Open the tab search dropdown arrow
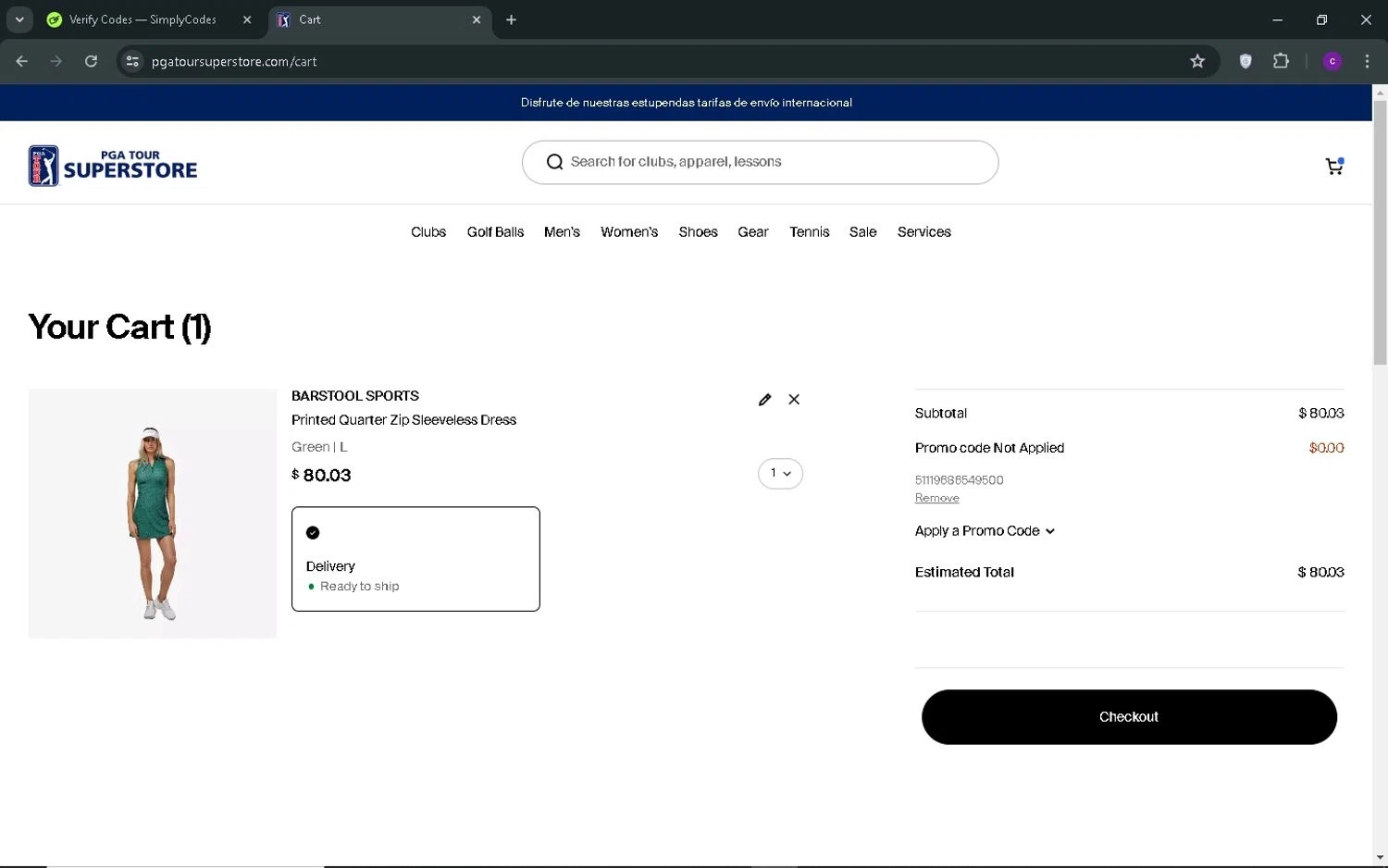Screen dimensions: 1388x868 (x=19, y=19)
